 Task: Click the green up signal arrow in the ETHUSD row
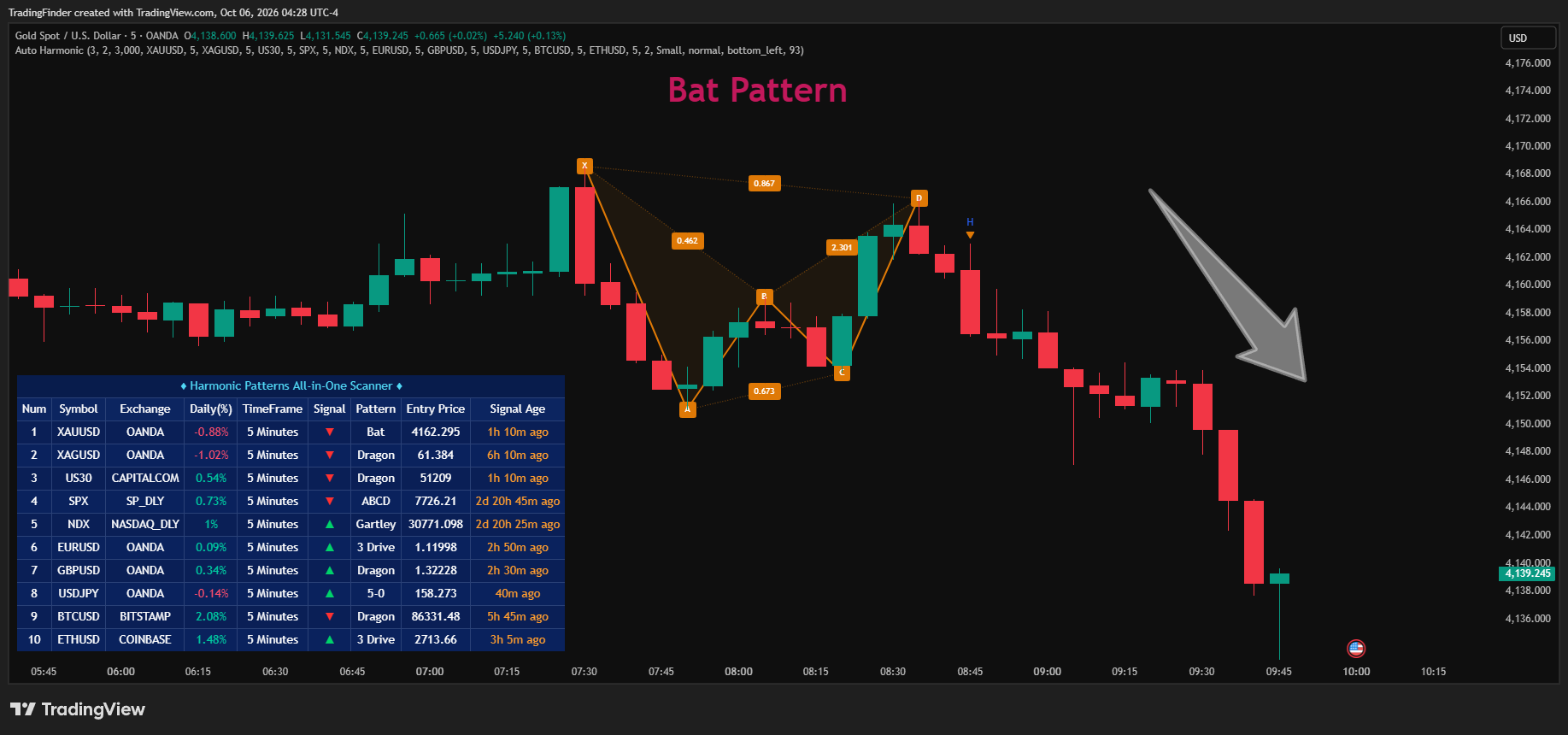(x=330, y=640)
